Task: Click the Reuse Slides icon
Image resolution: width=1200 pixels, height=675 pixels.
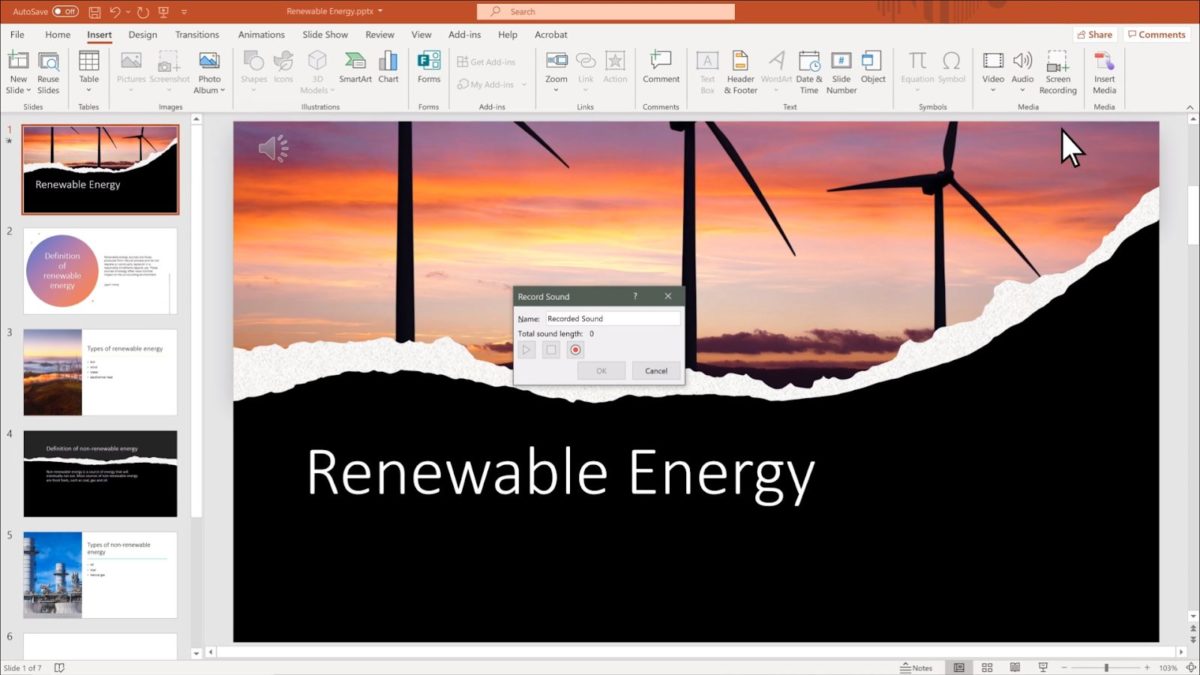Action: (x=48, y=61)
